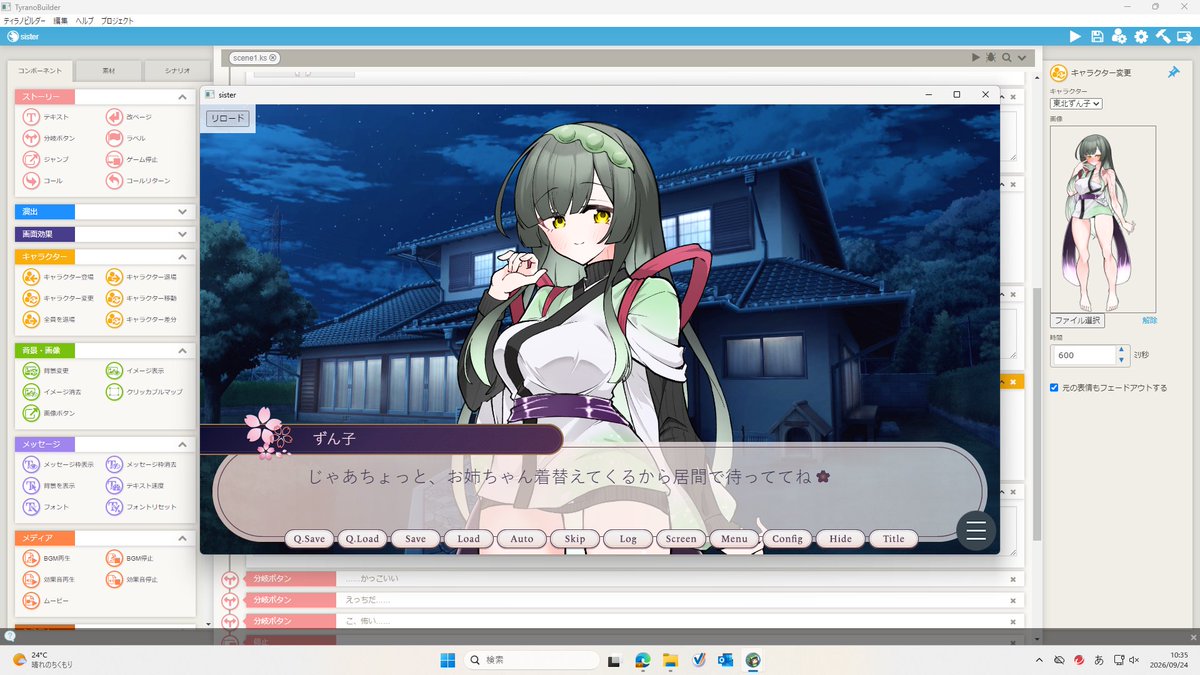Open the キャラクター dropdown 東北ずん子
Viewport: 1200px width, 675px height.
pos(1076,103)
